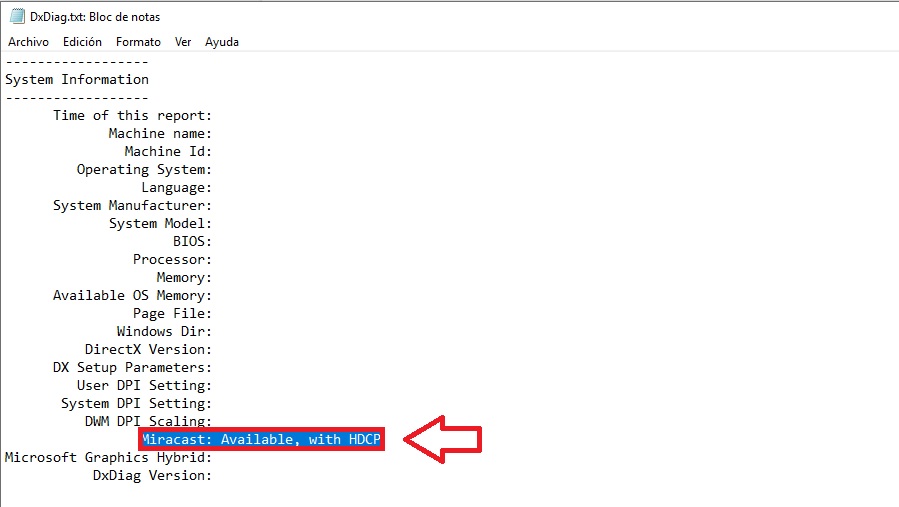This screenshot has width=899, height=507.
Task: Click the 'DxDiag.txt: Bloc de notas' window title
Action: pos(95,17)
